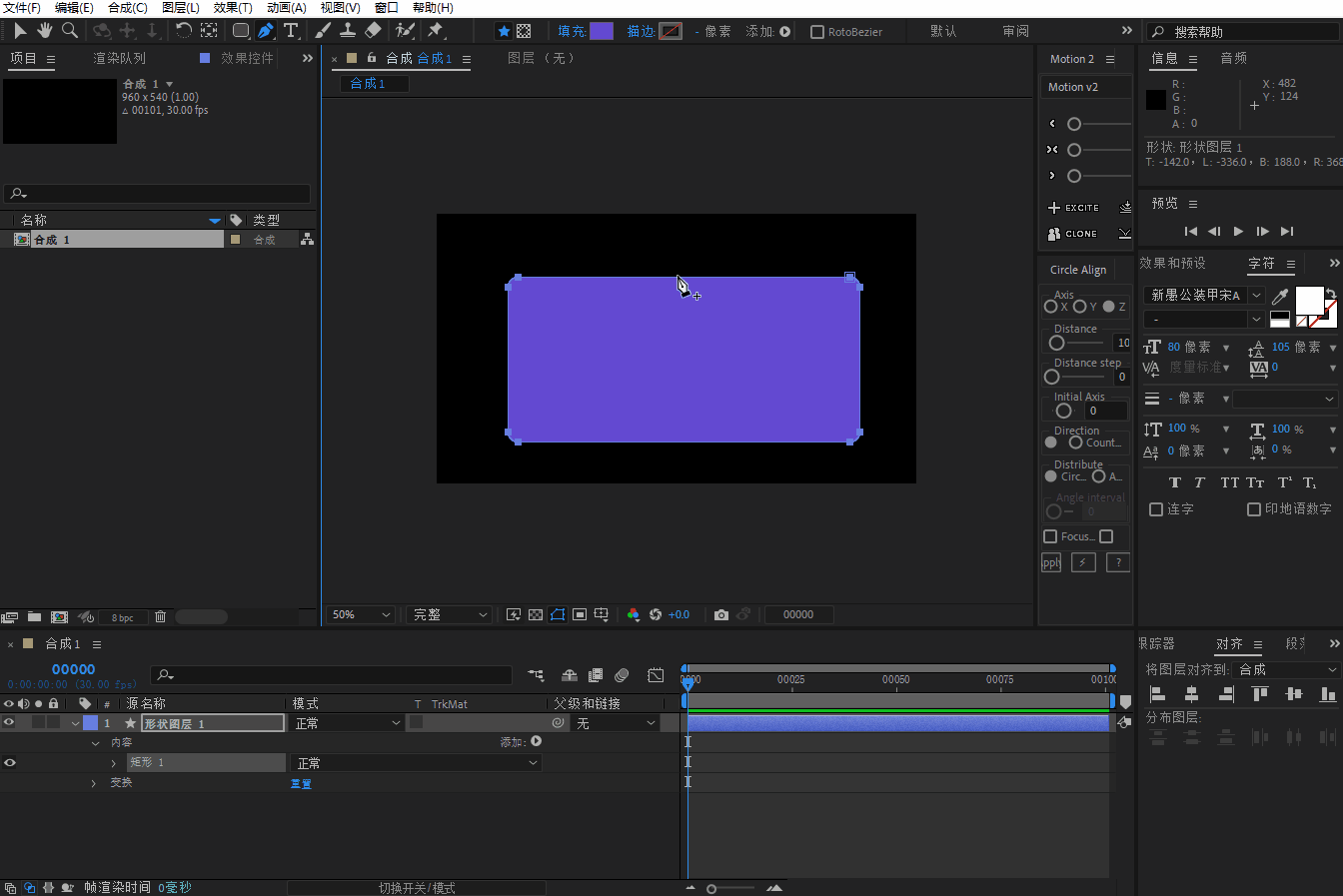
Task: Open the purple 填充 fill color swatch
Action: (x=602, y=31)
